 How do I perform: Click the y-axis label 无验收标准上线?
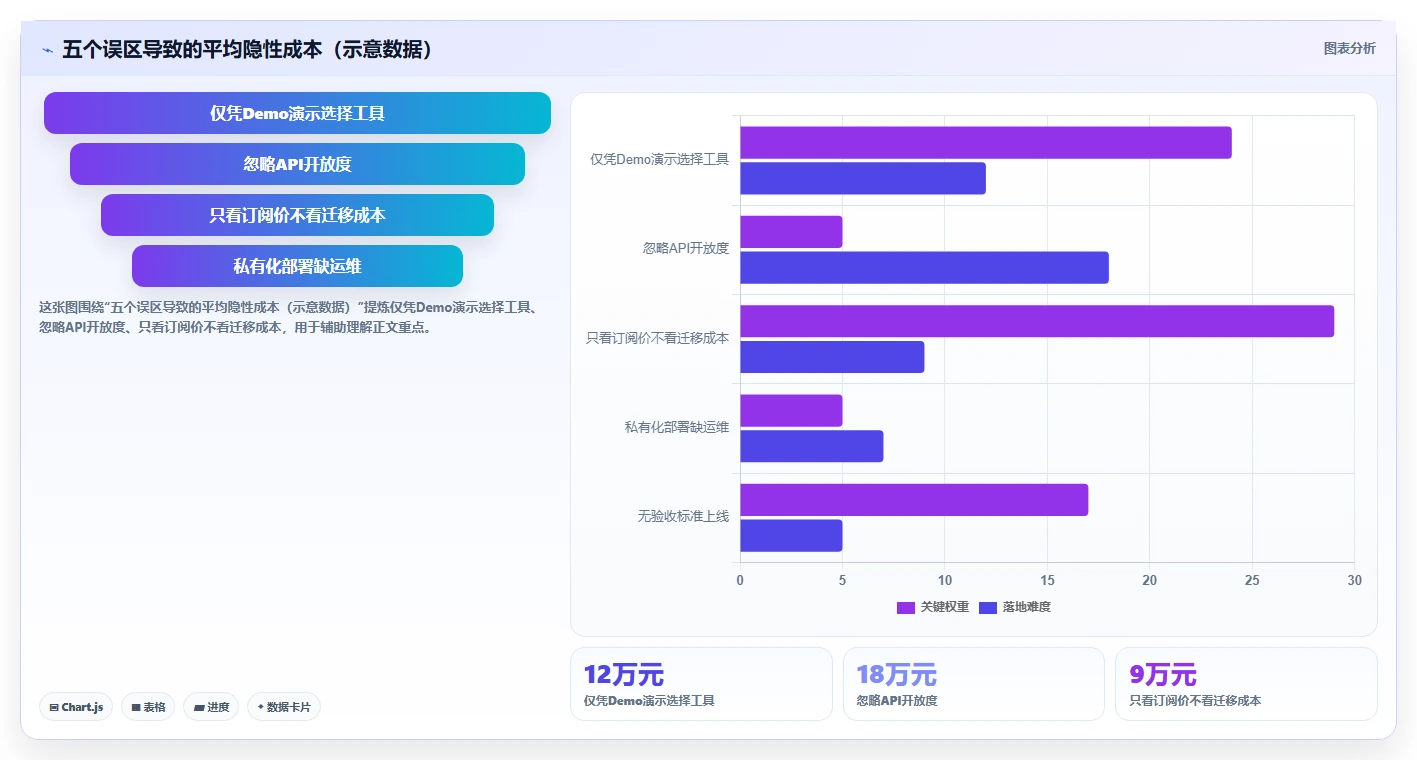683,516
